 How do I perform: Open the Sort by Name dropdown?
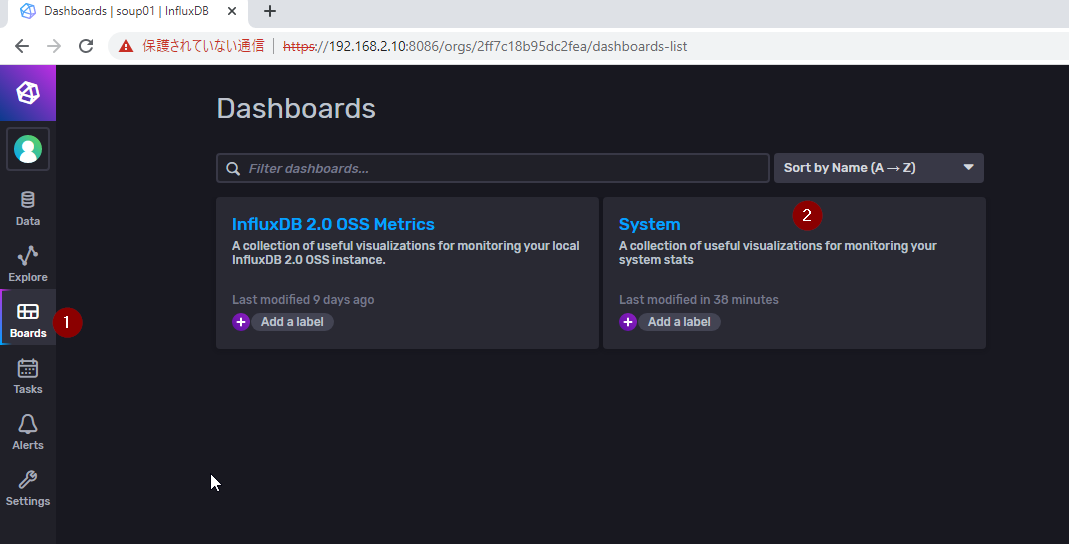[879, 168]
